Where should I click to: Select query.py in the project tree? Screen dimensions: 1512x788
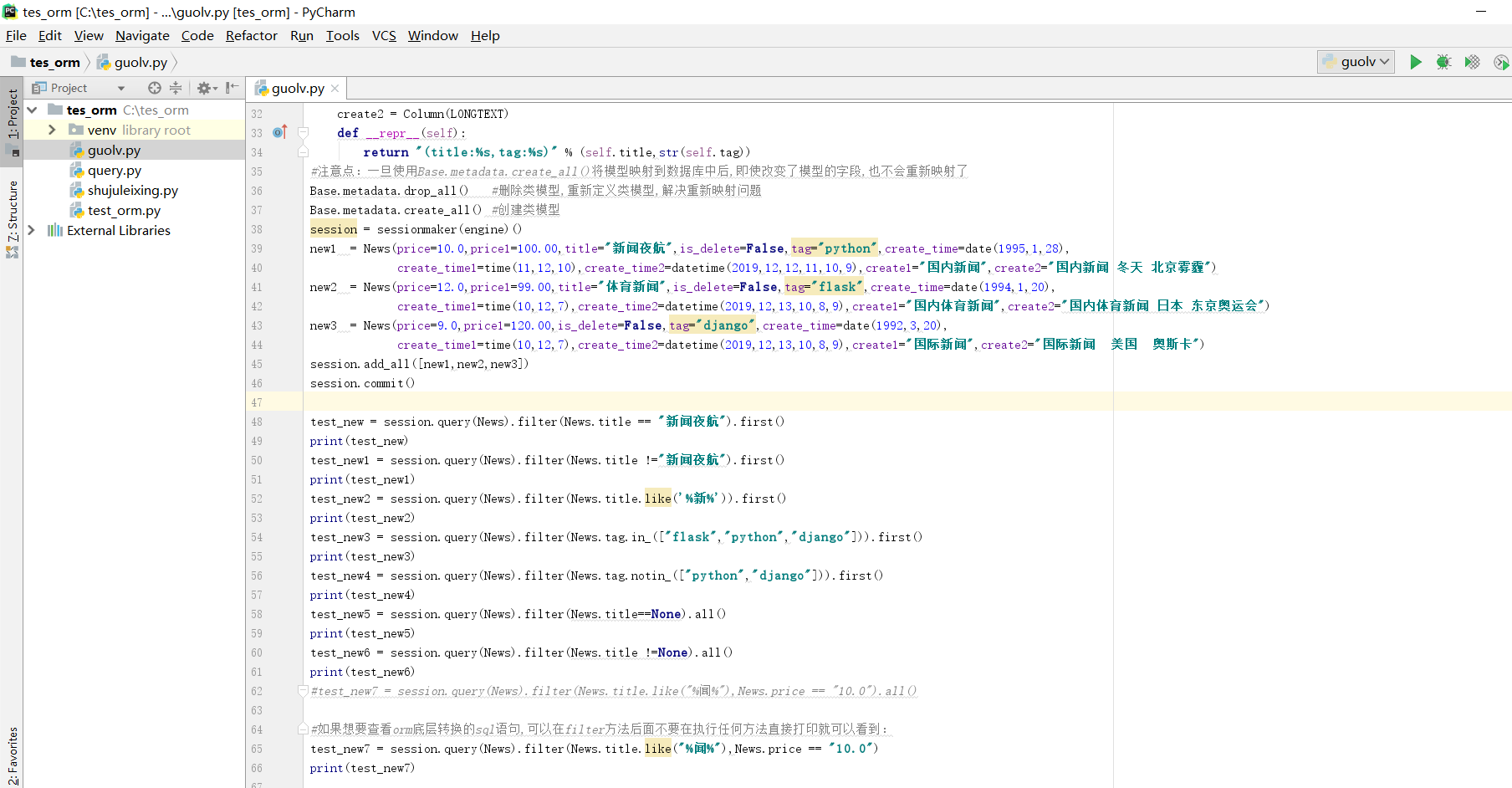[x=115, y=171]
